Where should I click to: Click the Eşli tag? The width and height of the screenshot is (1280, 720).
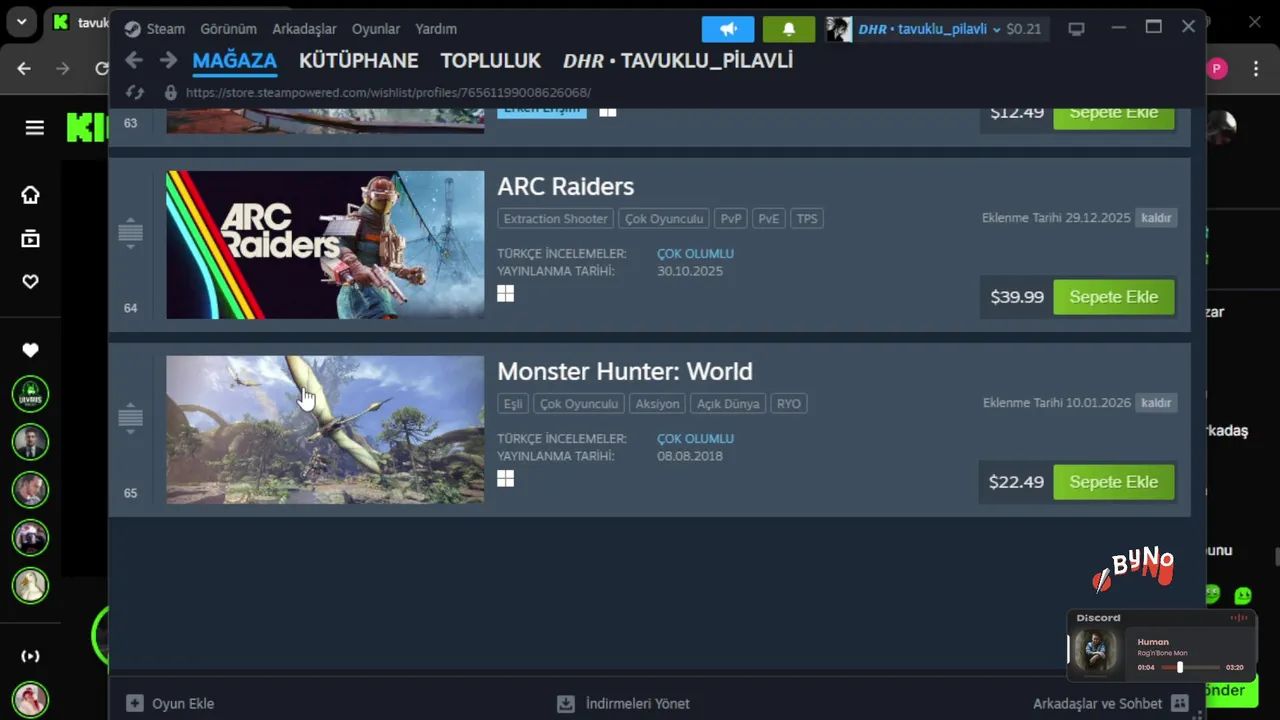(513, 404)
